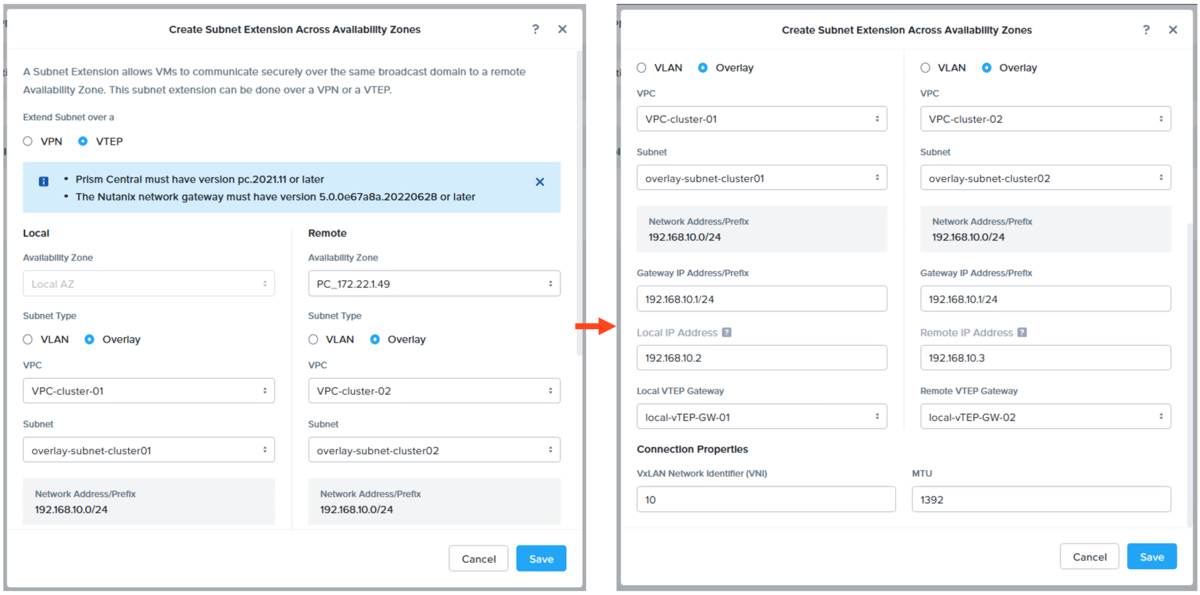The image size is (1200, 595).
Task: Click remote Gateway IP Address/Prefix field
Action: coord(1045,299)
